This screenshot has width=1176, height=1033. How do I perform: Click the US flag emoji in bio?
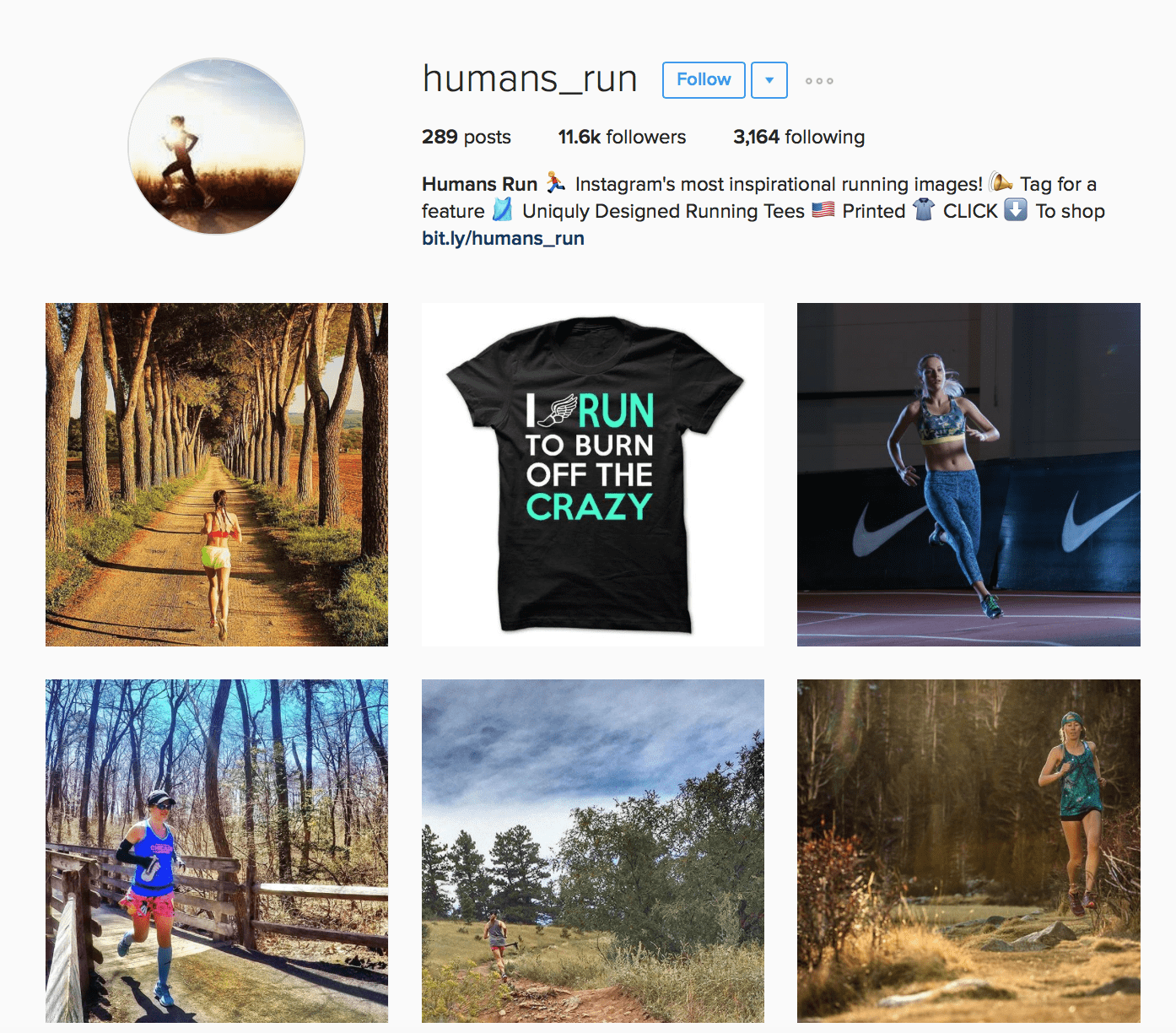click(x=823, y=209)
